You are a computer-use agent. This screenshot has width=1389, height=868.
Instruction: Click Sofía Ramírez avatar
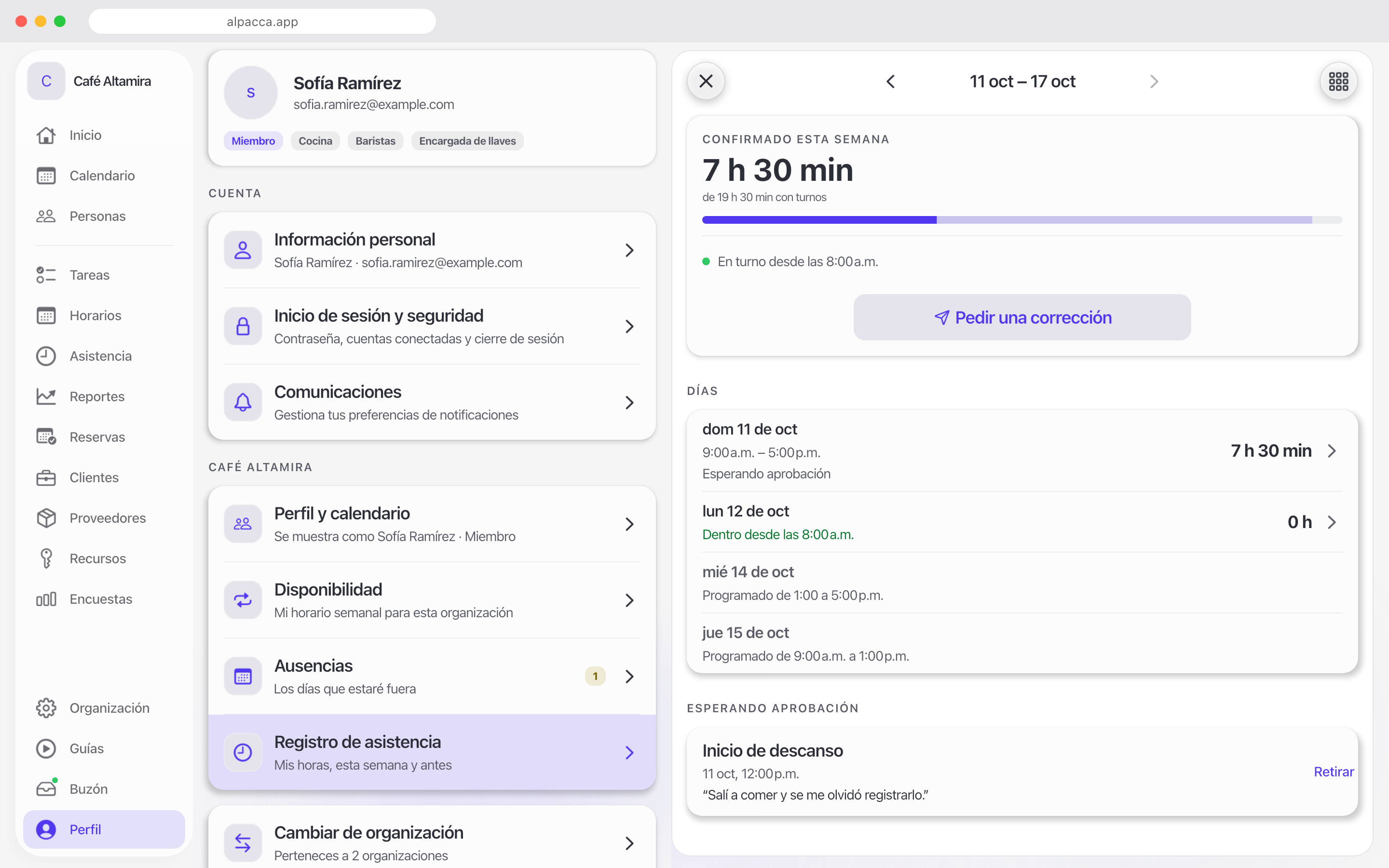(251, 93)
